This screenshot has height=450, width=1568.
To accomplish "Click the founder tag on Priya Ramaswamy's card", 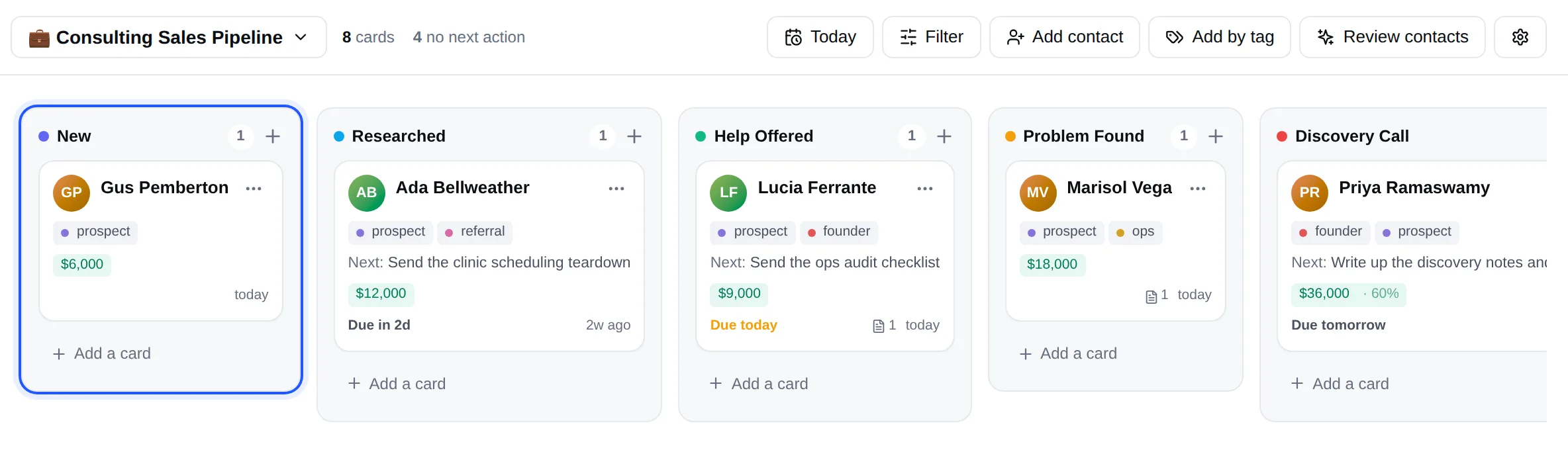I will [1331, 232].
